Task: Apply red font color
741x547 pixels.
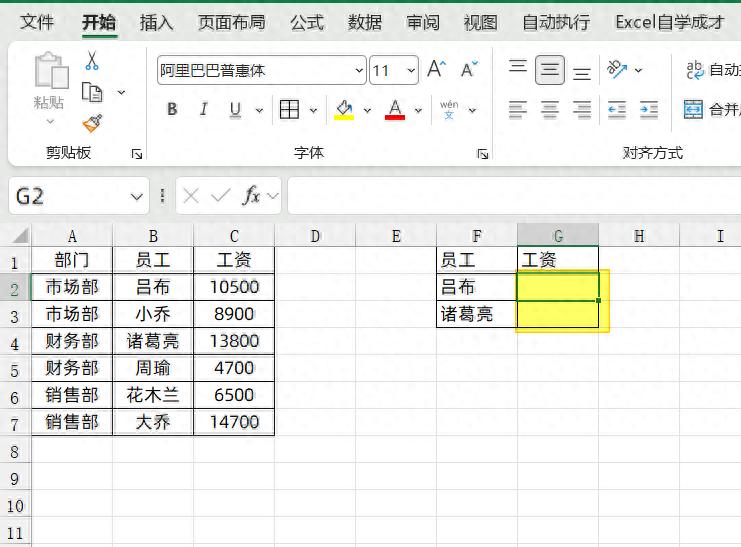Action: point(395,110)
